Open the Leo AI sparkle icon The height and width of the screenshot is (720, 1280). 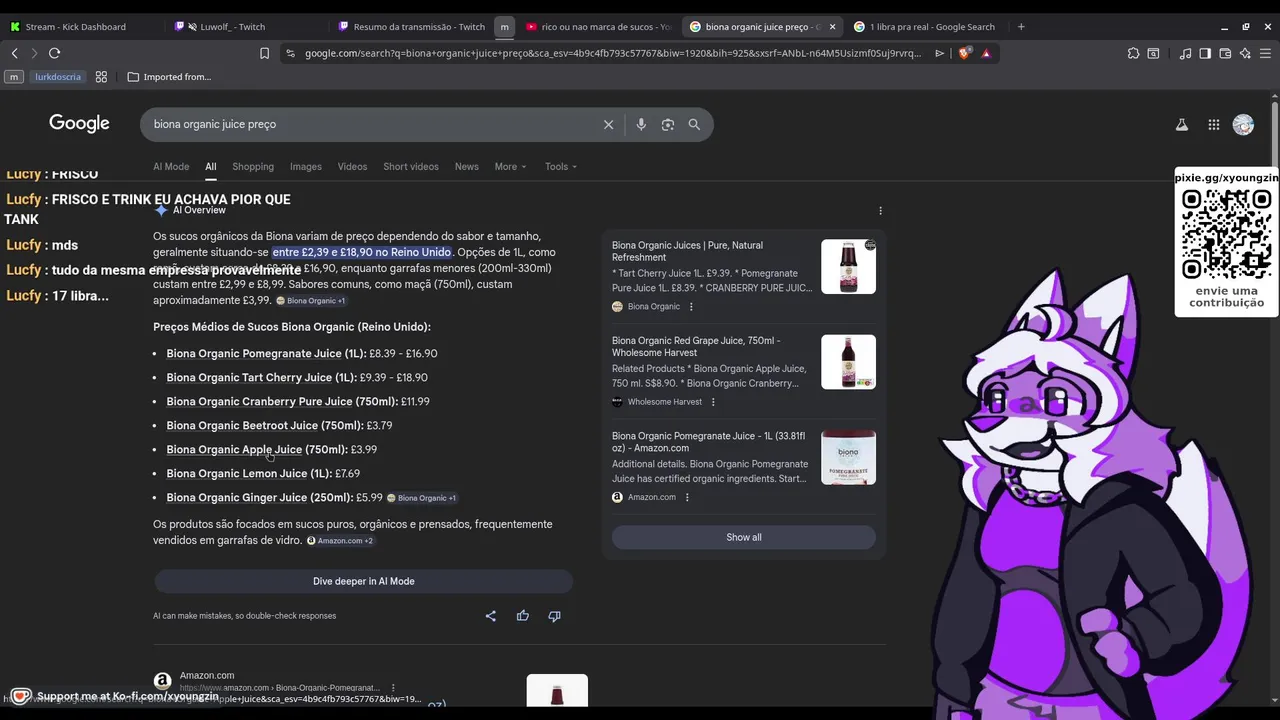(1245, 53)
